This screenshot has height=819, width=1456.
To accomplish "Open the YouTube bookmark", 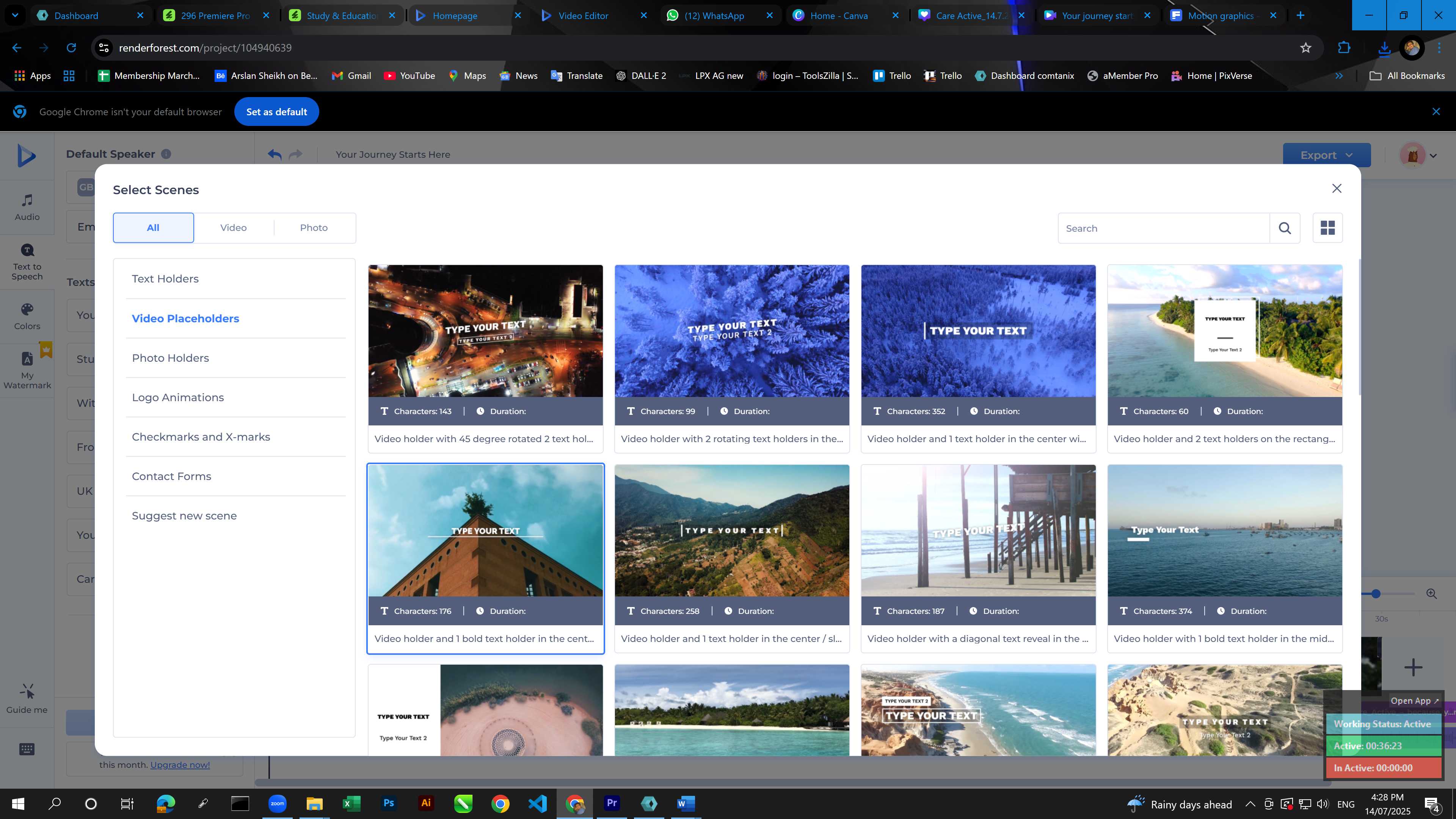I will (x=409, y=76).
